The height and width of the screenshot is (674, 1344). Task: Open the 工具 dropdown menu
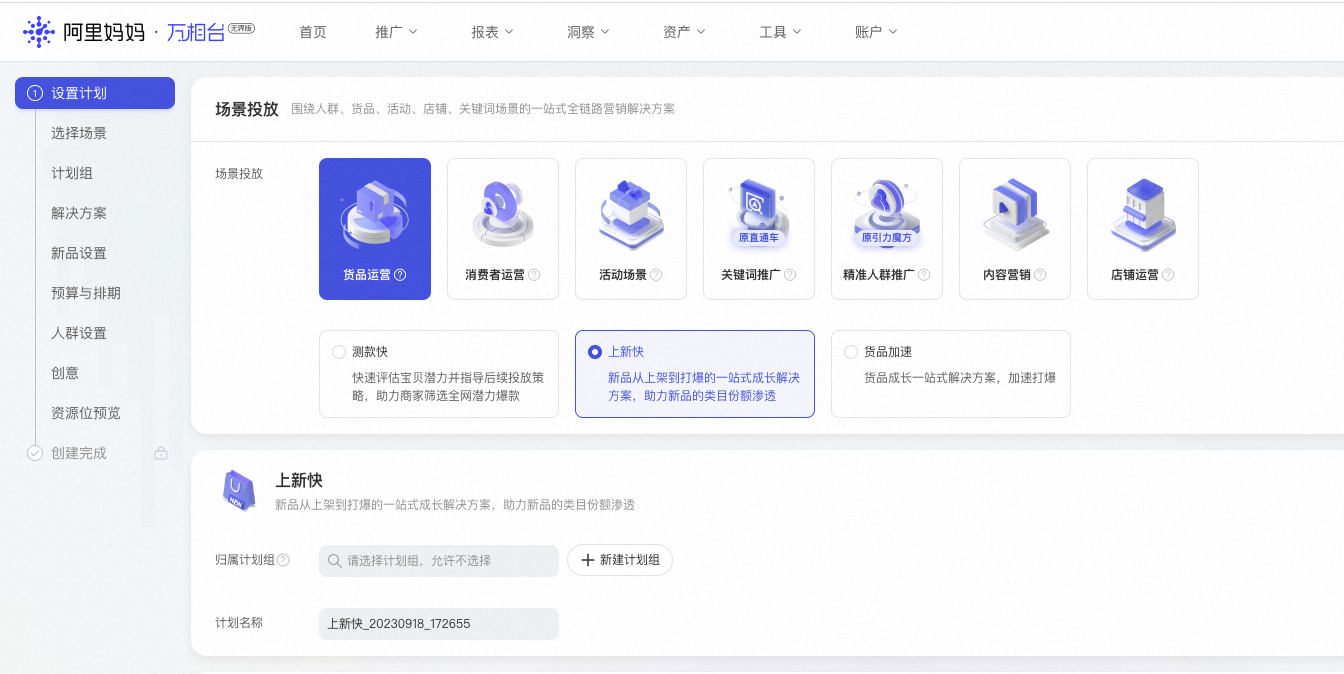tap(780, 32)
